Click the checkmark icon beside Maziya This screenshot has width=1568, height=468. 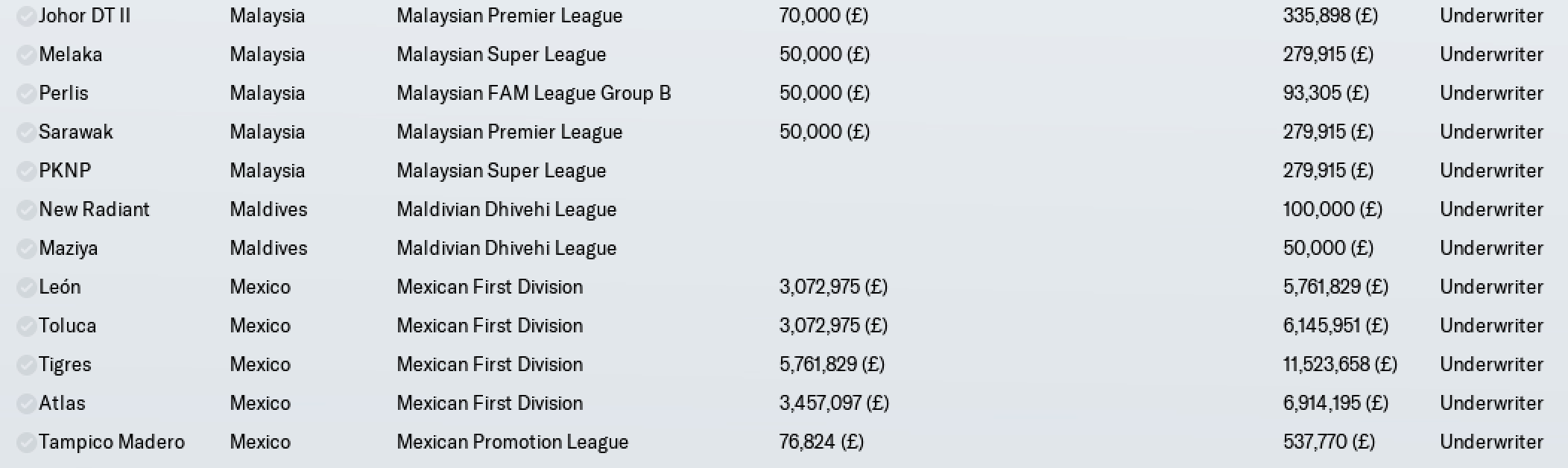pyautogui.click(x=26, y=249)
